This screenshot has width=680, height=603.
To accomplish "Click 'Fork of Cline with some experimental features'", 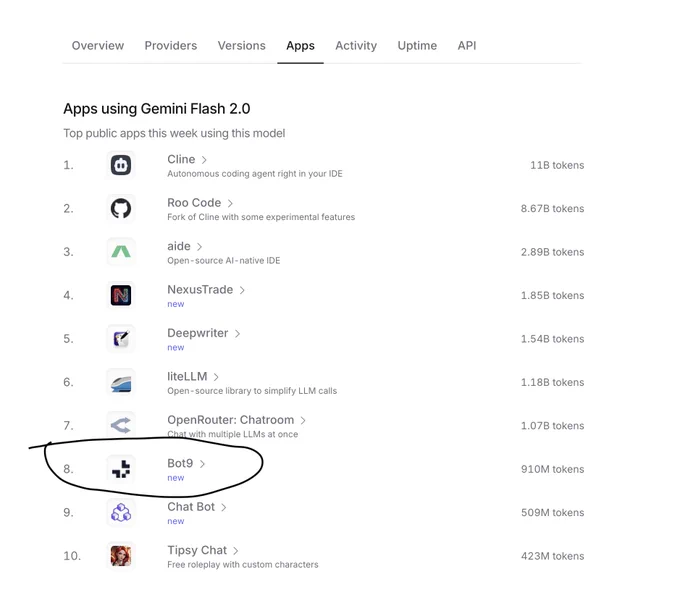I will point(261,217).
